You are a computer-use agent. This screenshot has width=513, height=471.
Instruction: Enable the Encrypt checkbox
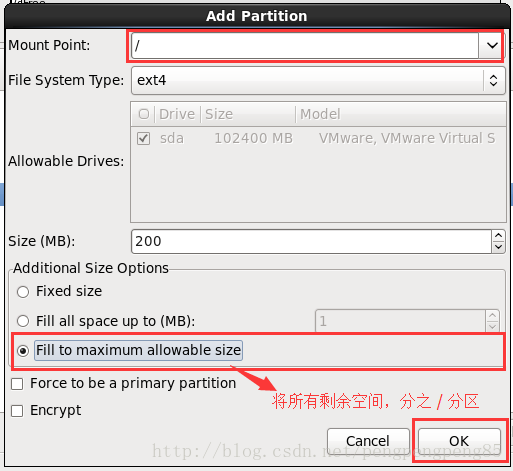17,411
